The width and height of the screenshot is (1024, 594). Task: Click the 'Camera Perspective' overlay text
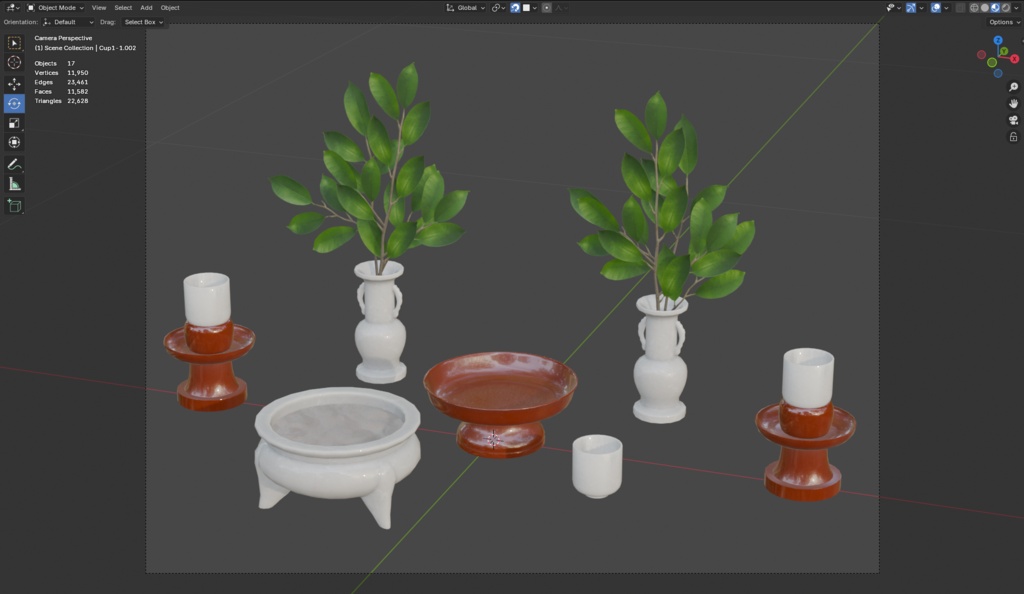pyautogui.click(x=63, y=38)
